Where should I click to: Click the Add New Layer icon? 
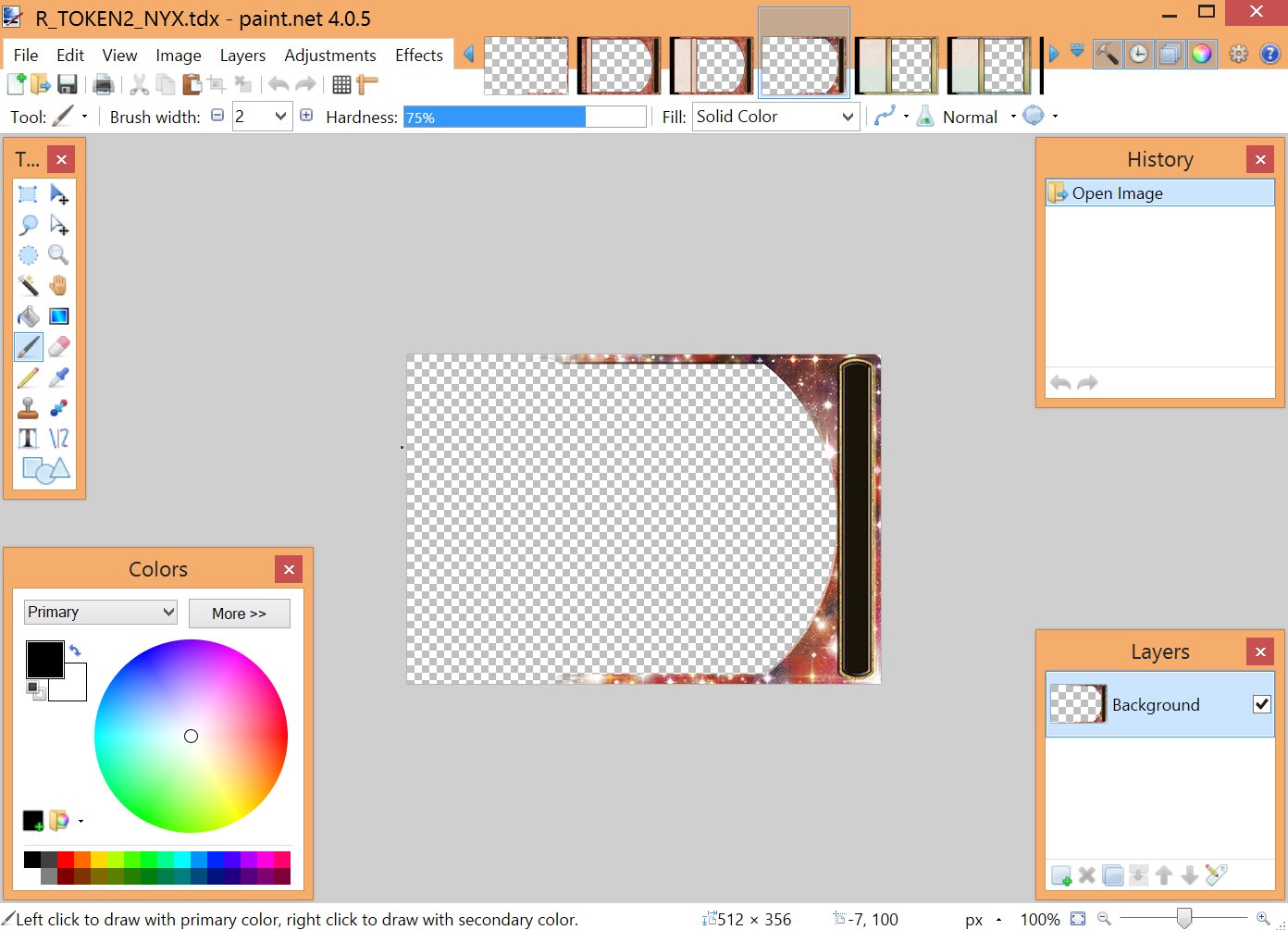1061,875
